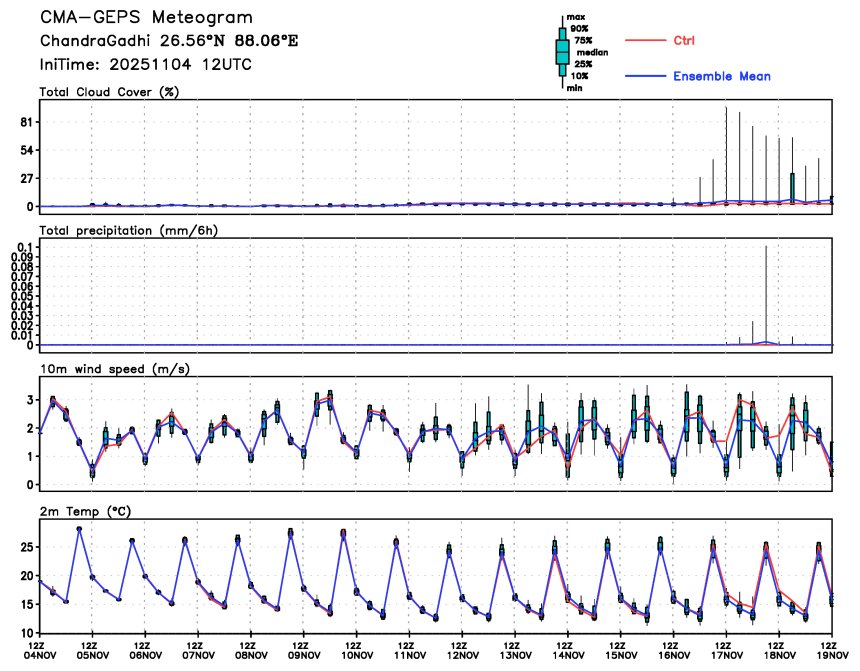Click the 15 tick on temperature axis
This screenshot has height=671, width=860.
26,605
